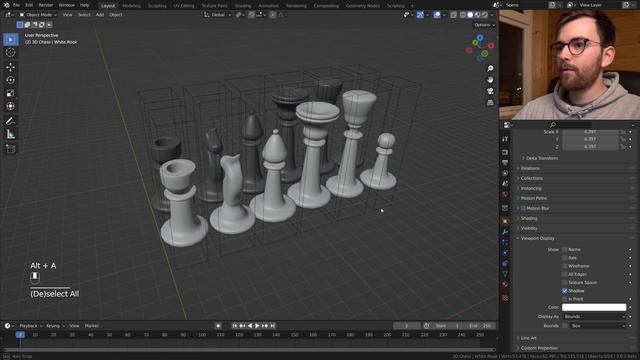Click the zoom magnifier viewport icon
Viewport: 640px width, 360px height.
coord(490,68)
